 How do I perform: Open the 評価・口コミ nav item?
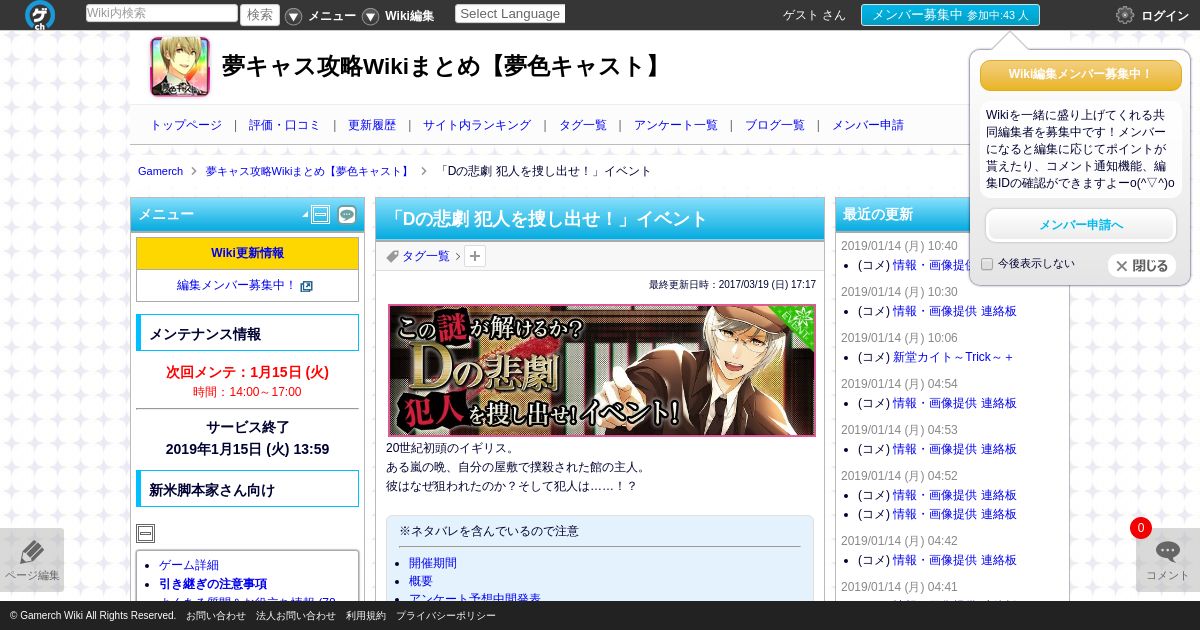pos(285,125)
